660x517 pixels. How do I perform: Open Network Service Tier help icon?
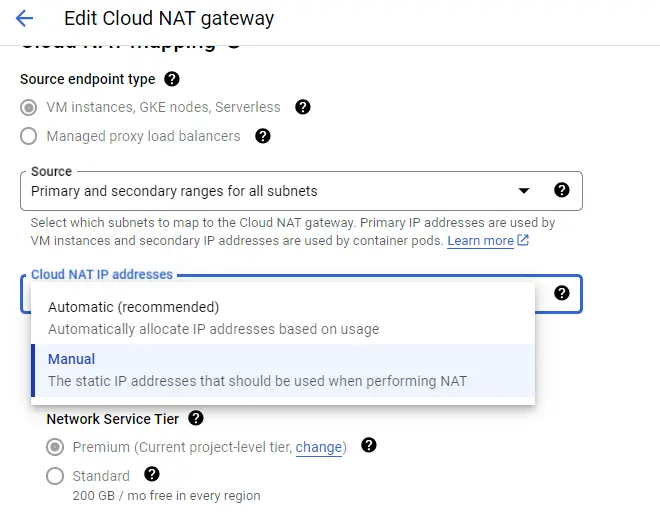click(x=196, y=419)
